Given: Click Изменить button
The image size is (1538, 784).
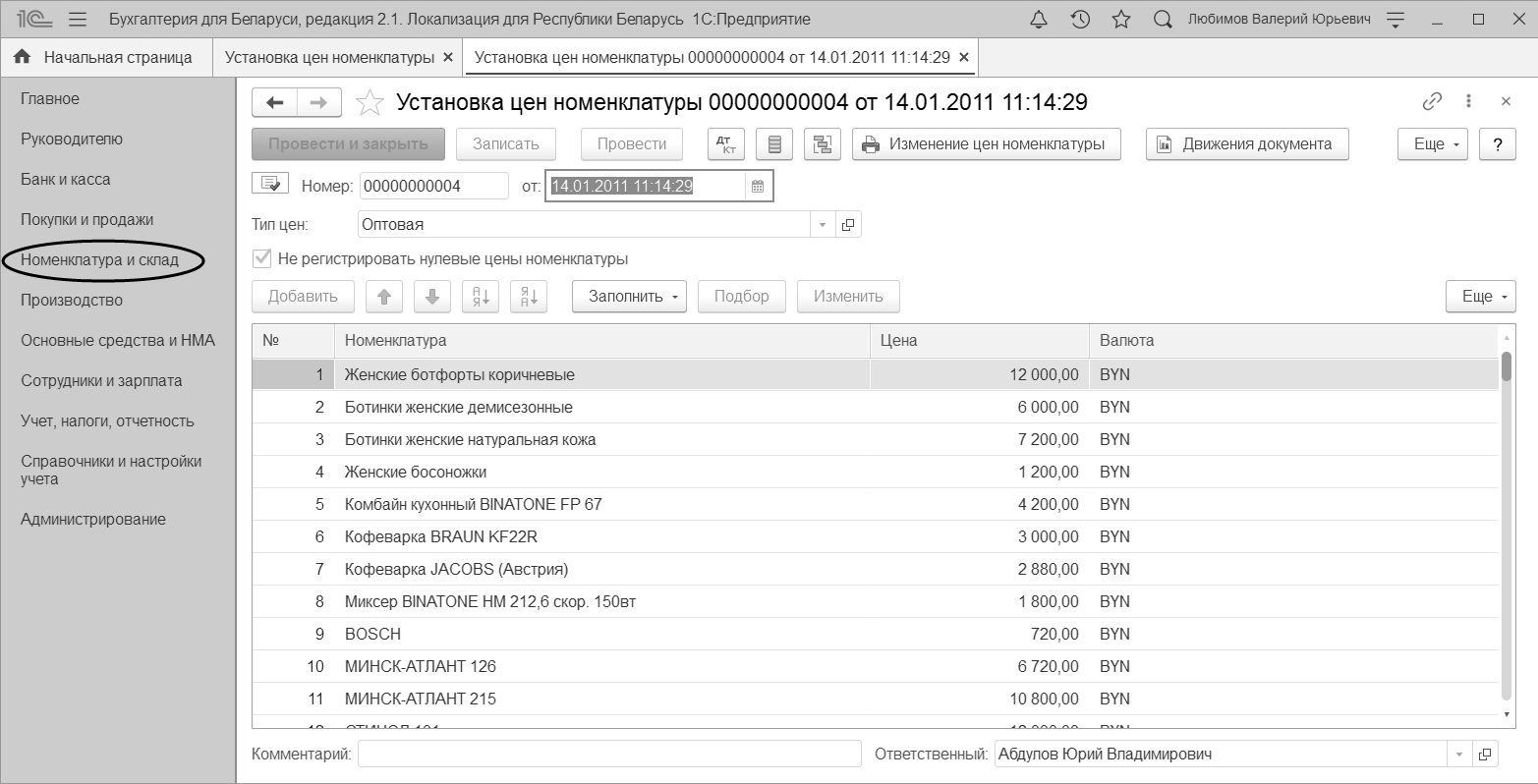Looking at the screenshot, I should (x=848, y=297).
